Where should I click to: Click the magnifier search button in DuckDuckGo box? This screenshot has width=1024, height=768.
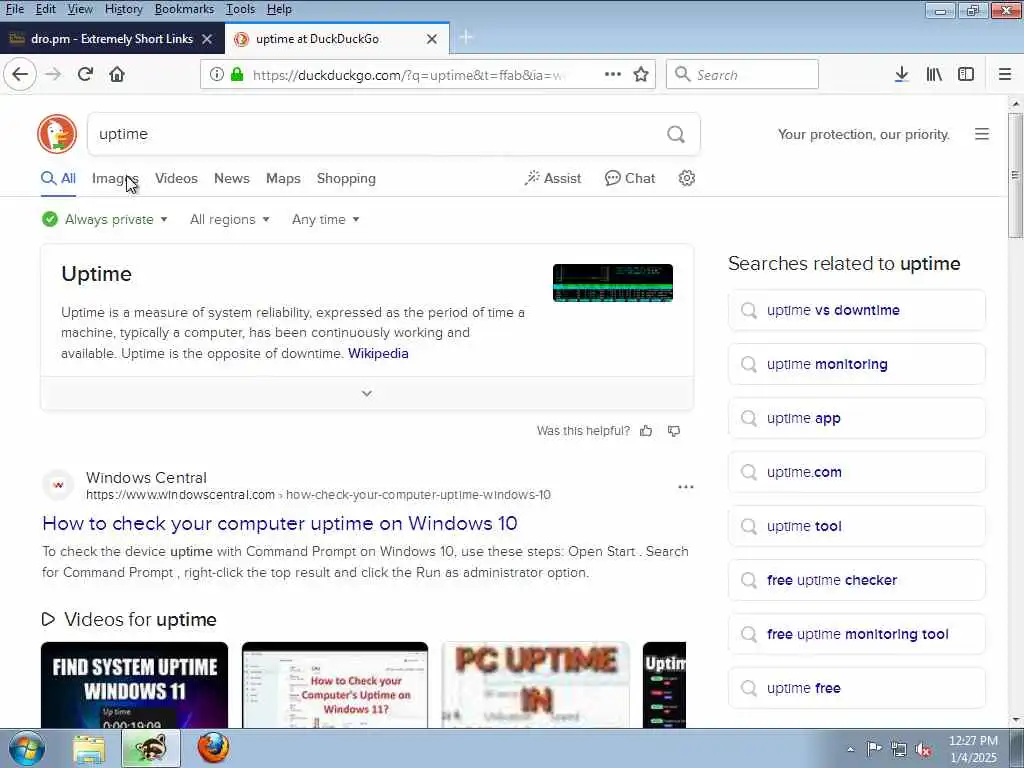point(676,135)
